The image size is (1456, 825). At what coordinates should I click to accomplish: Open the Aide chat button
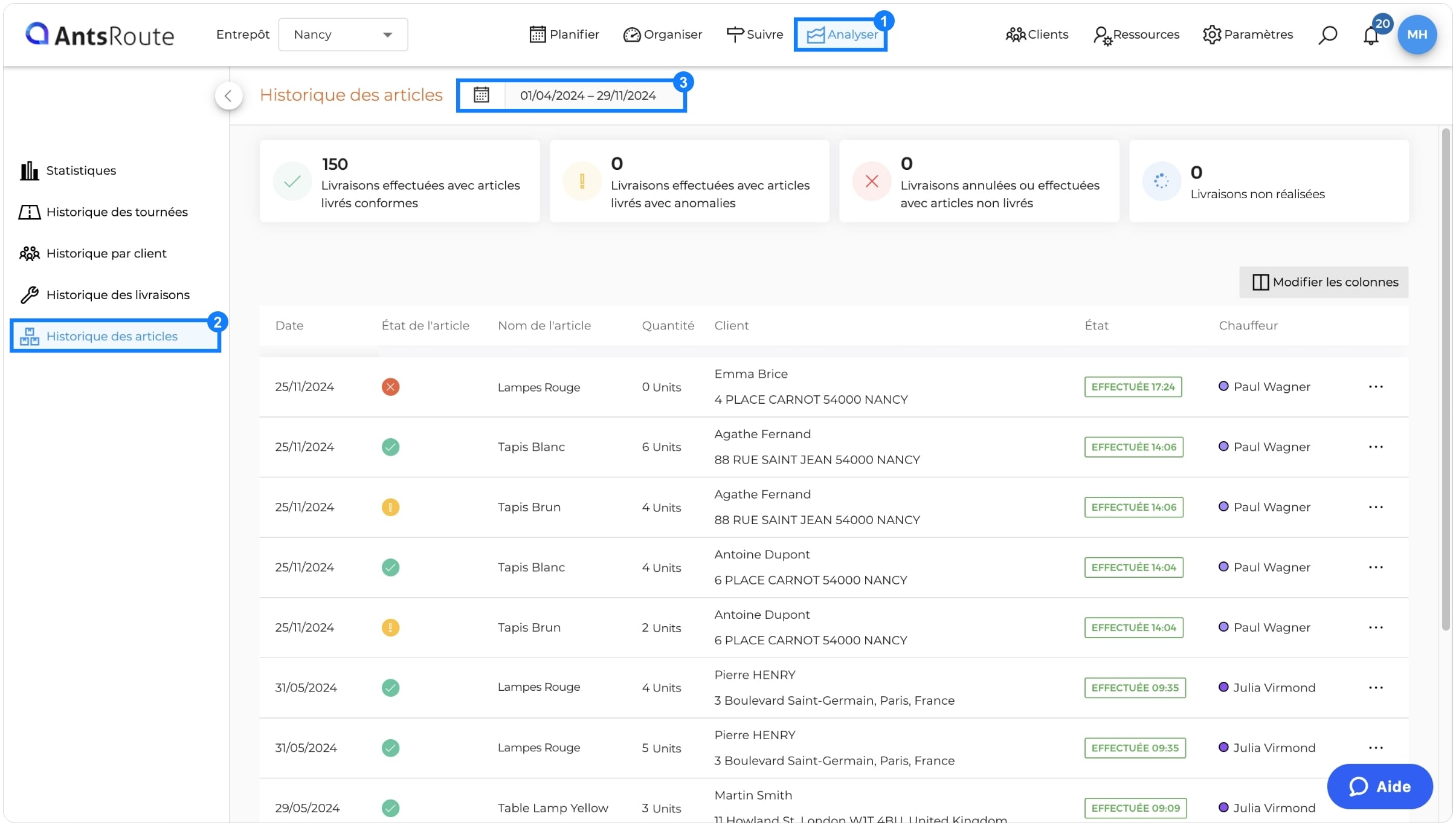[1380, 787]
